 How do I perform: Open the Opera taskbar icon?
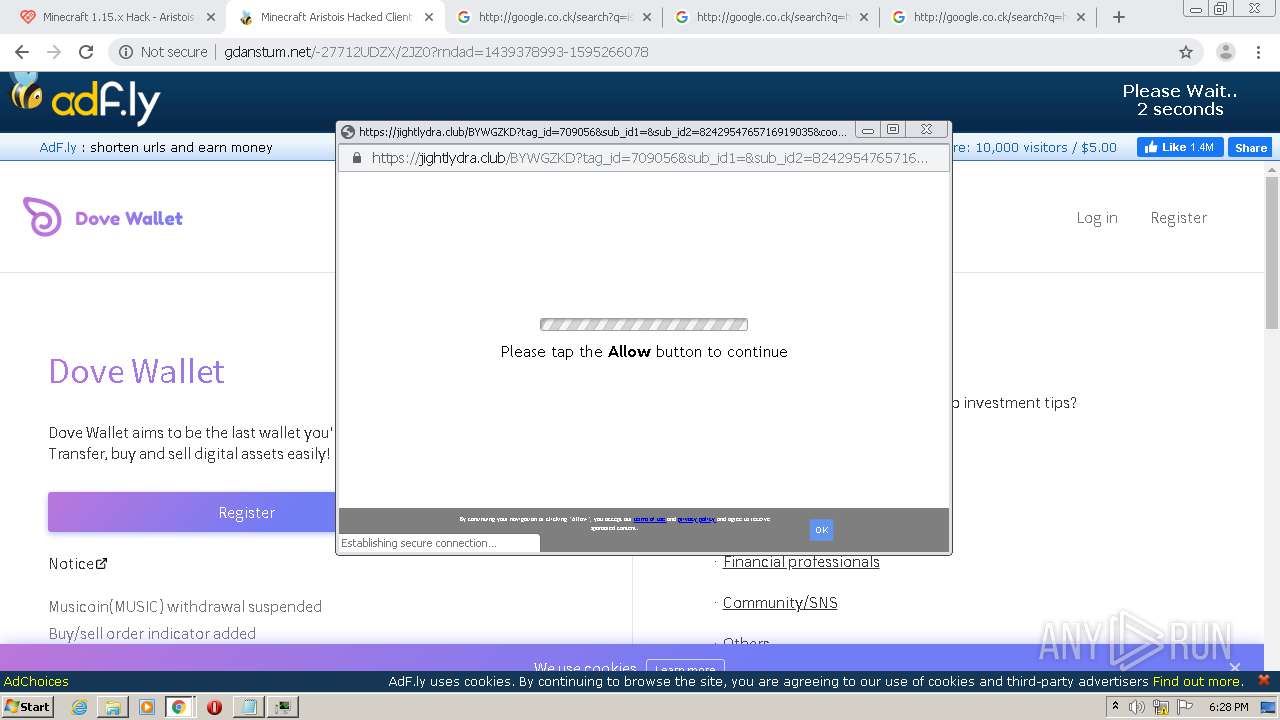(214, 706)
